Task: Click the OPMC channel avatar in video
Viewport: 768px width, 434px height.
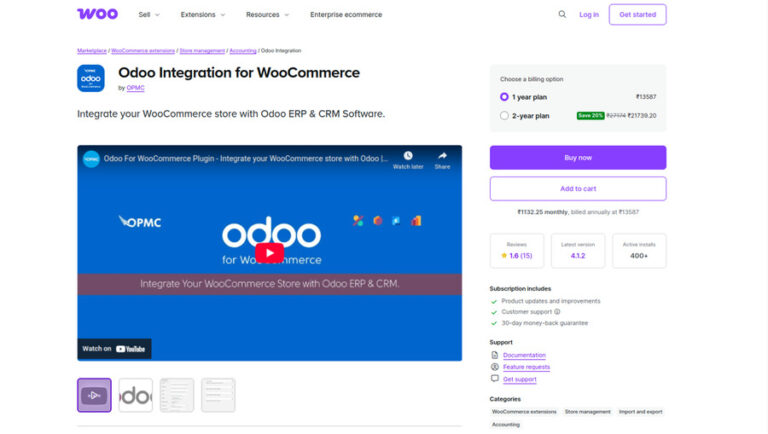Action: pyautogui.click(x=91, y=159)
